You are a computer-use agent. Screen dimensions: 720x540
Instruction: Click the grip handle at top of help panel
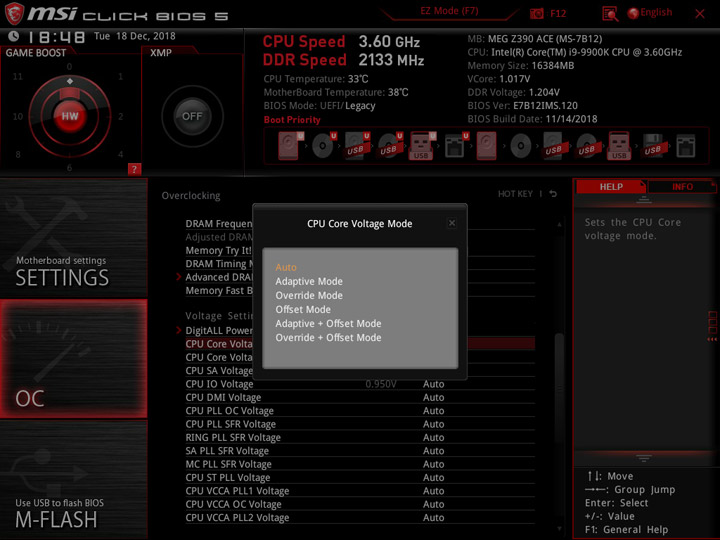tap(644, 200)
